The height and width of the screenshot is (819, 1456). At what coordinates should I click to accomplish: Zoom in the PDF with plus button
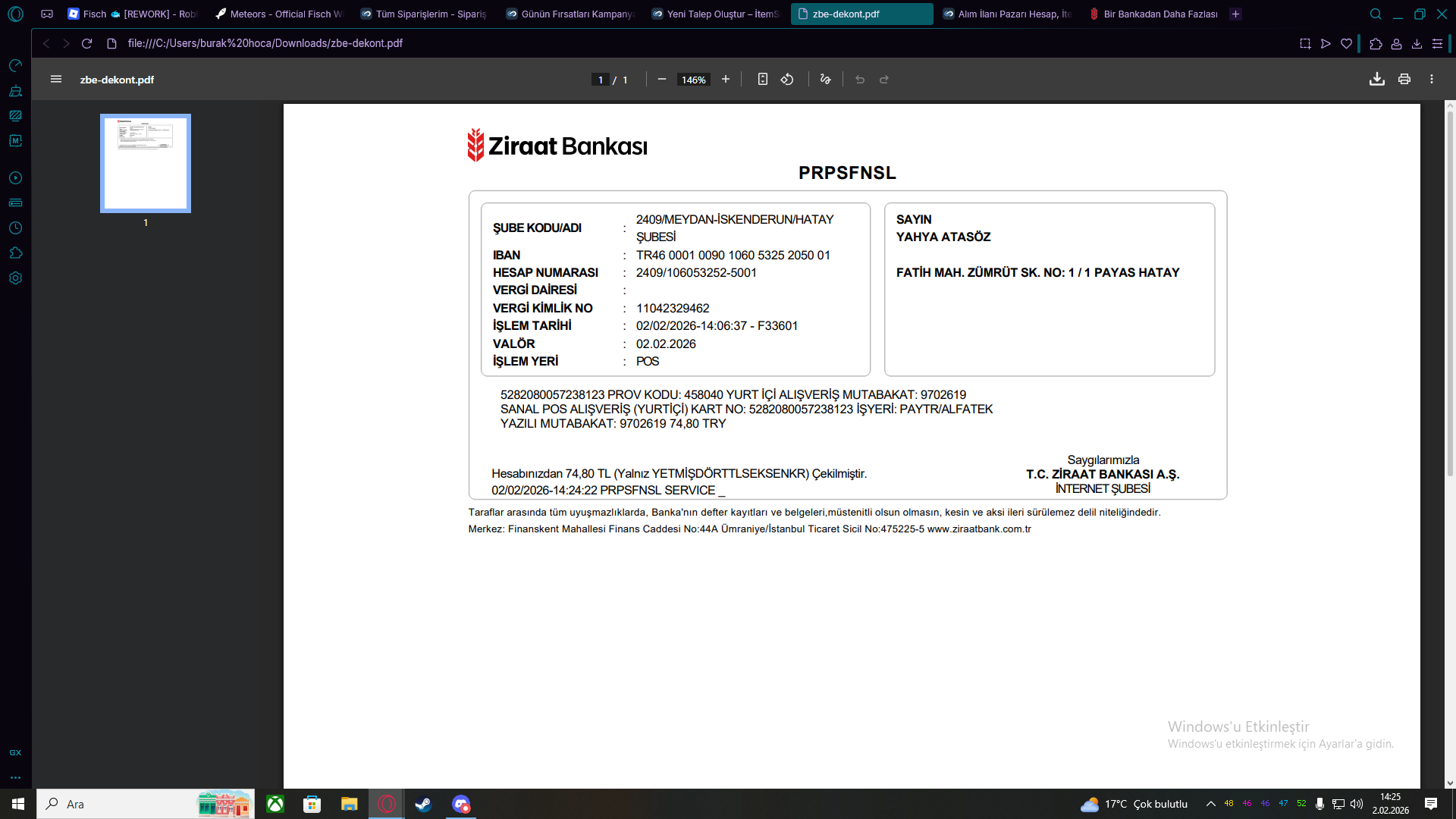tap(726, 79)
